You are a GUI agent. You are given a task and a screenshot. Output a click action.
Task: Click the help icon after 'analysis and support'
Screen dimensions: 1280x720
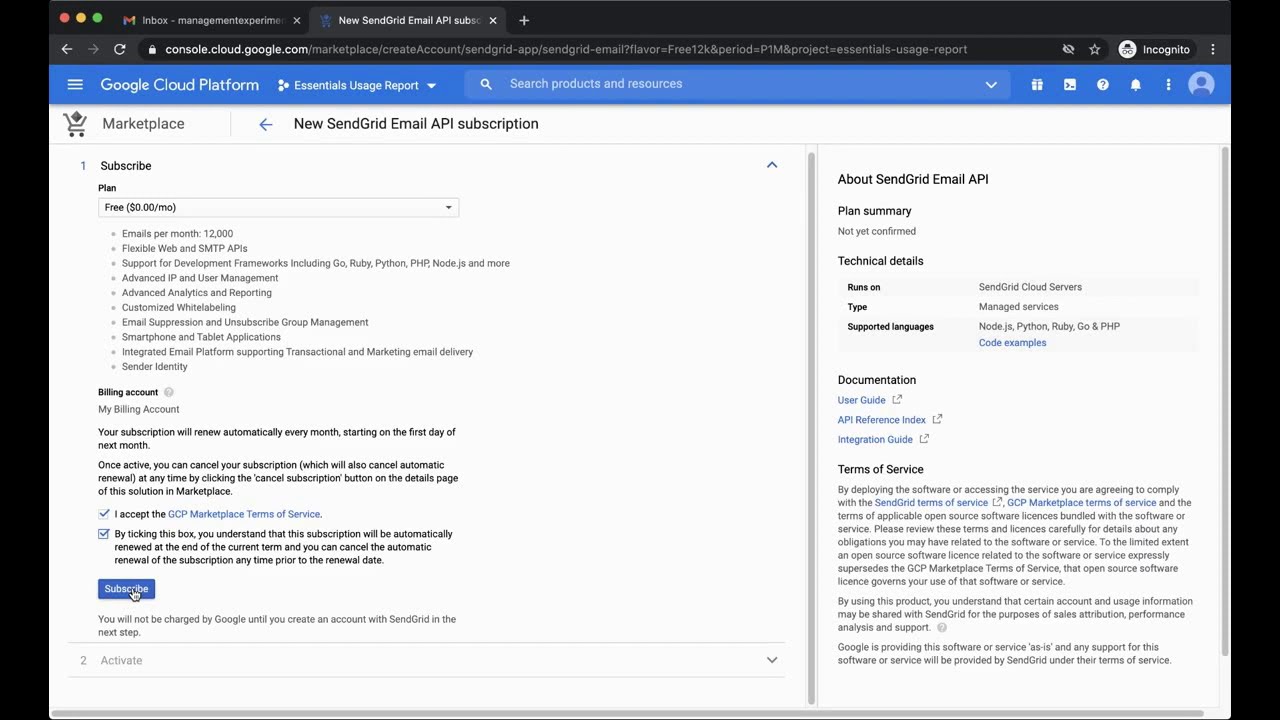click(942, 628)
